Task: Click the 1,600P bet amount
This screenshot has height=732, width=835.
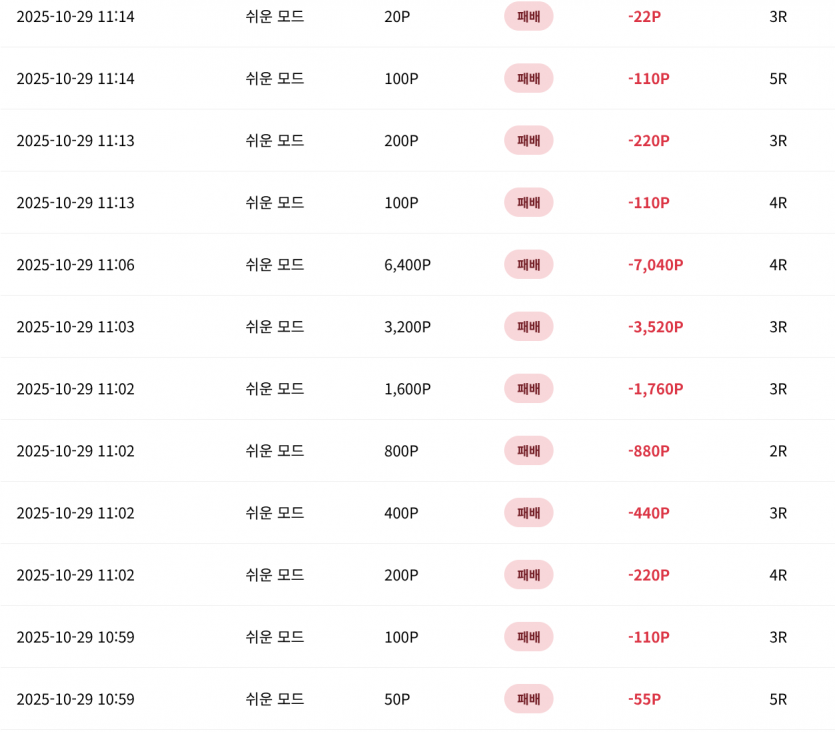Action: [x=407, y=389]
